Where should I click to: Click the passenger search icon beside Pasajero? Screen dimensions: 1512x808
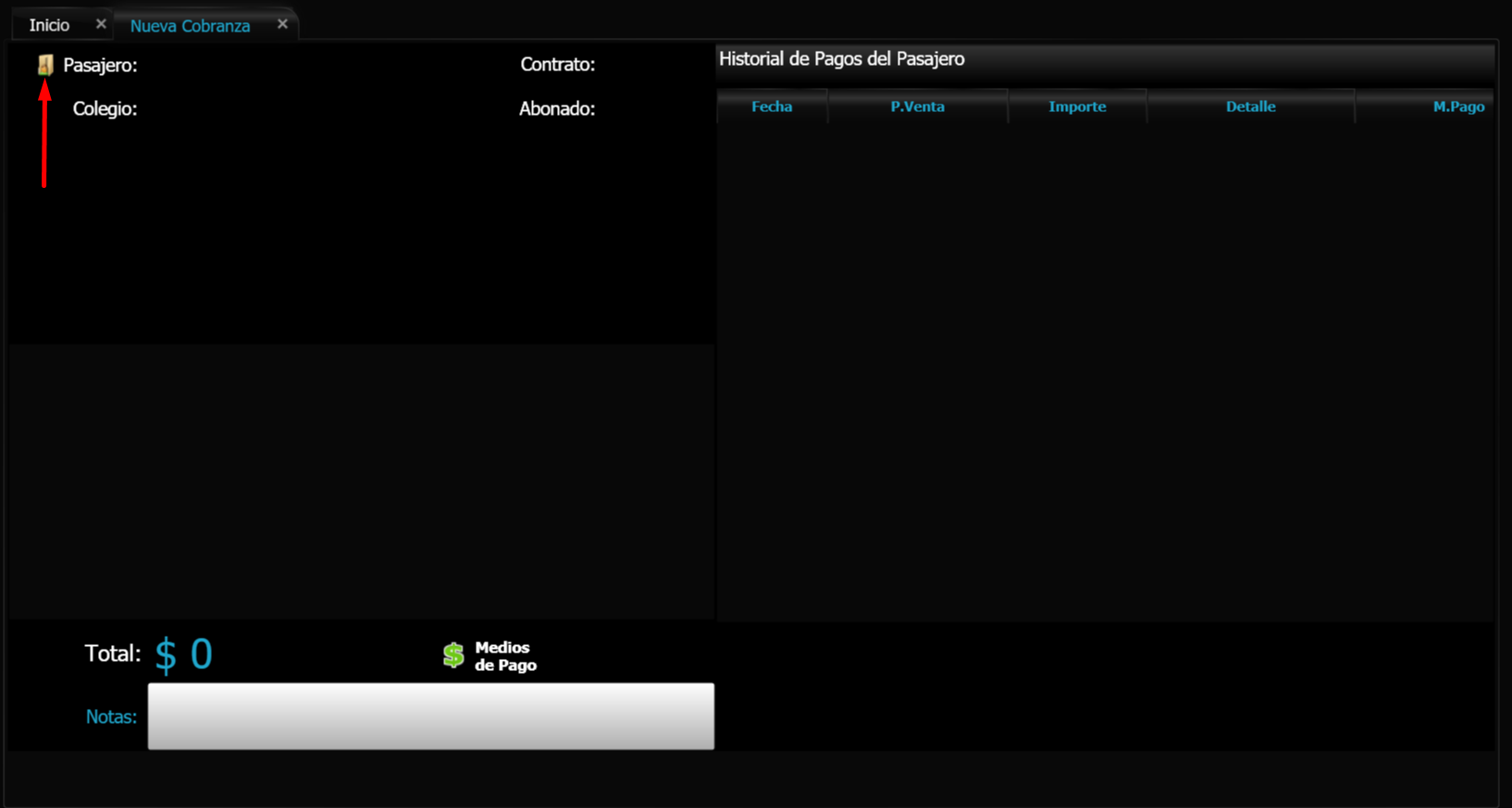[45, 65]
